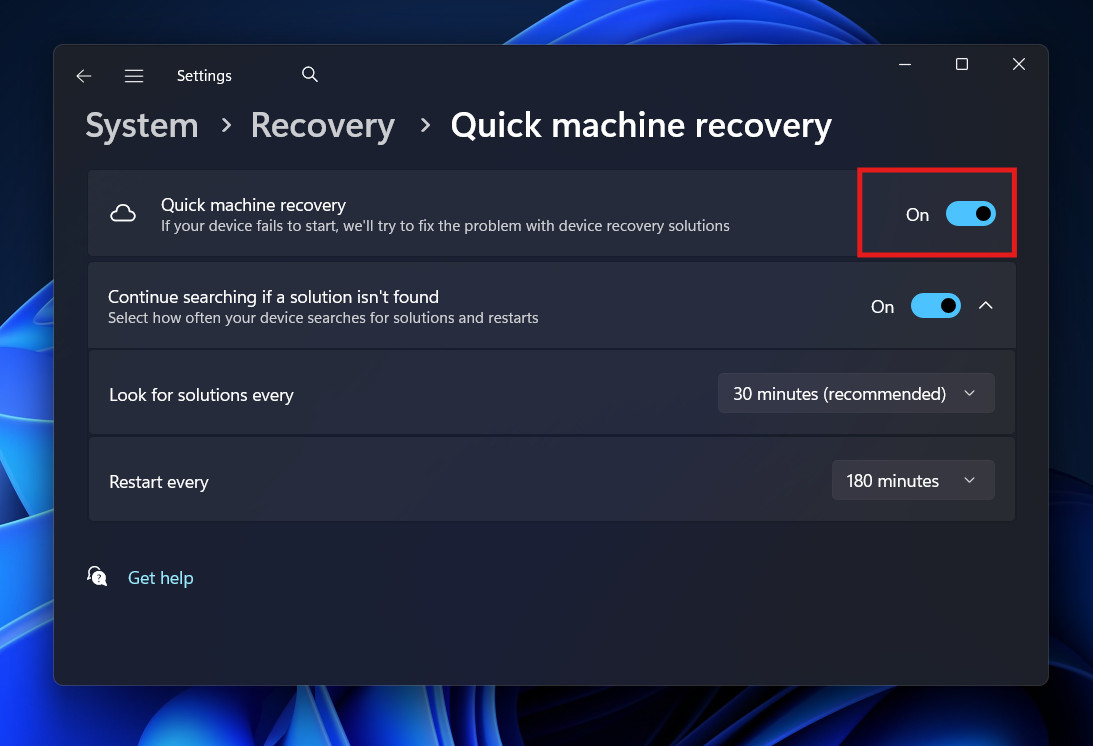Click the cloud icon beside Quick machine recovery
Screen dimensions: 1093x746
pos(122,212)
